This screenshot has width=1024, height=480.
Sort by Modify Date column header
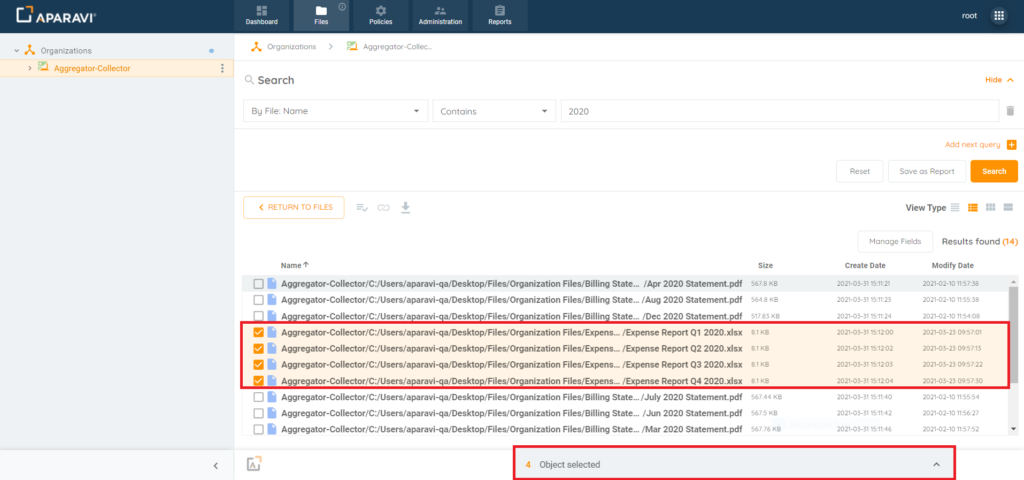pos(952,266)
